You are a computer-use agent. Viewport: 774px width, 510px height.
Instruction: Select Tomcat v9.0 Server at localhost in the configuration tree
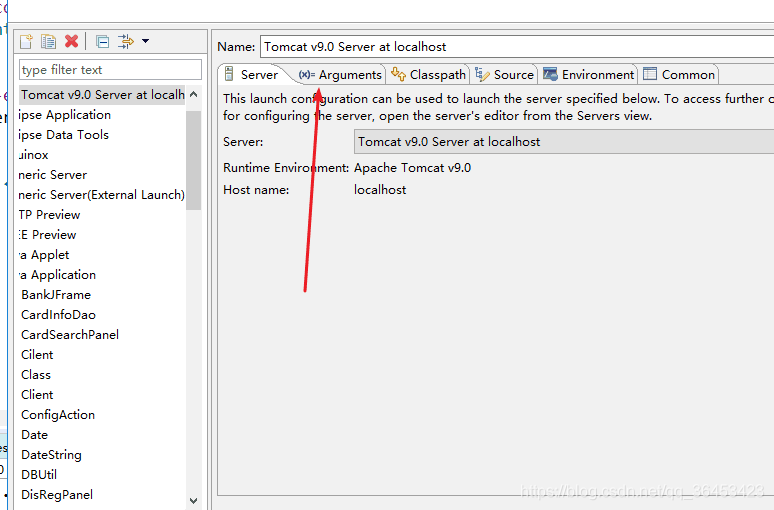[x=102, y=95]
